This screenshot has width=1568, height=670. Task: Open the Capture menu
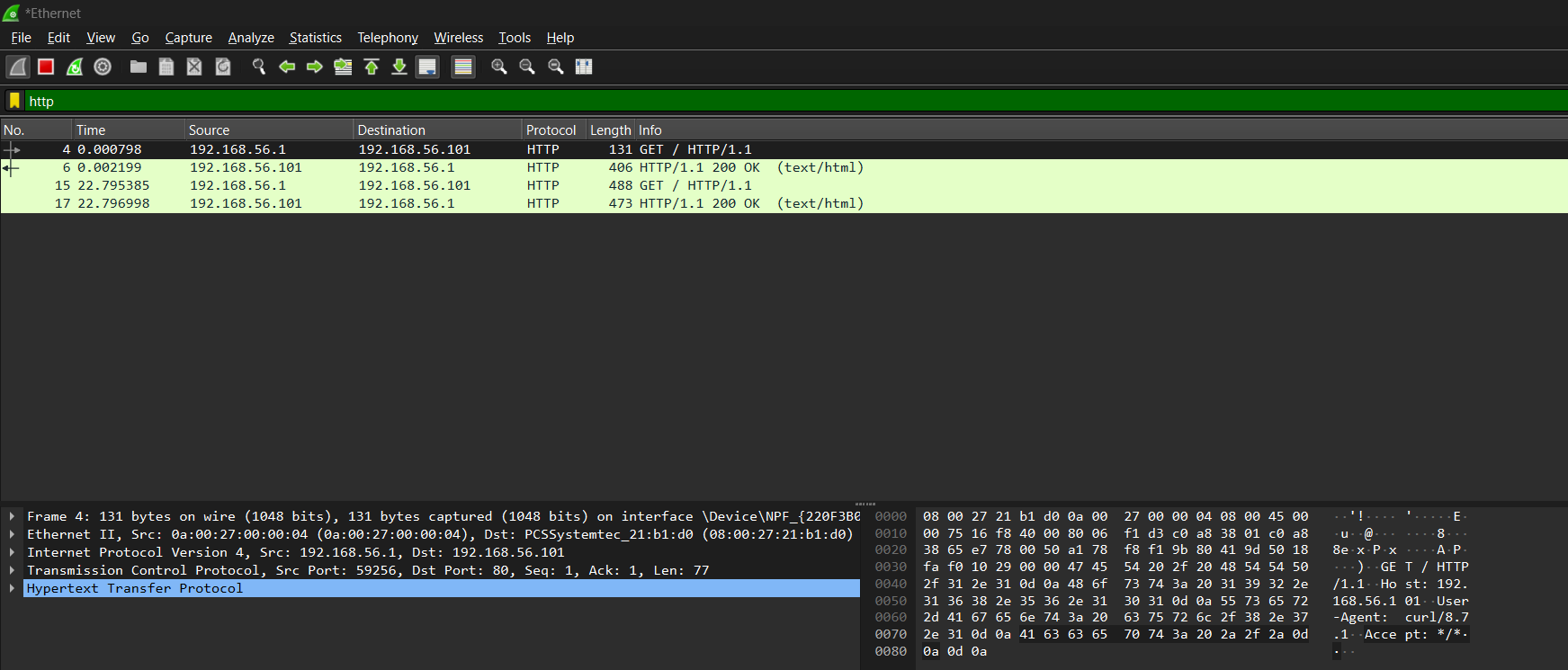189,38
